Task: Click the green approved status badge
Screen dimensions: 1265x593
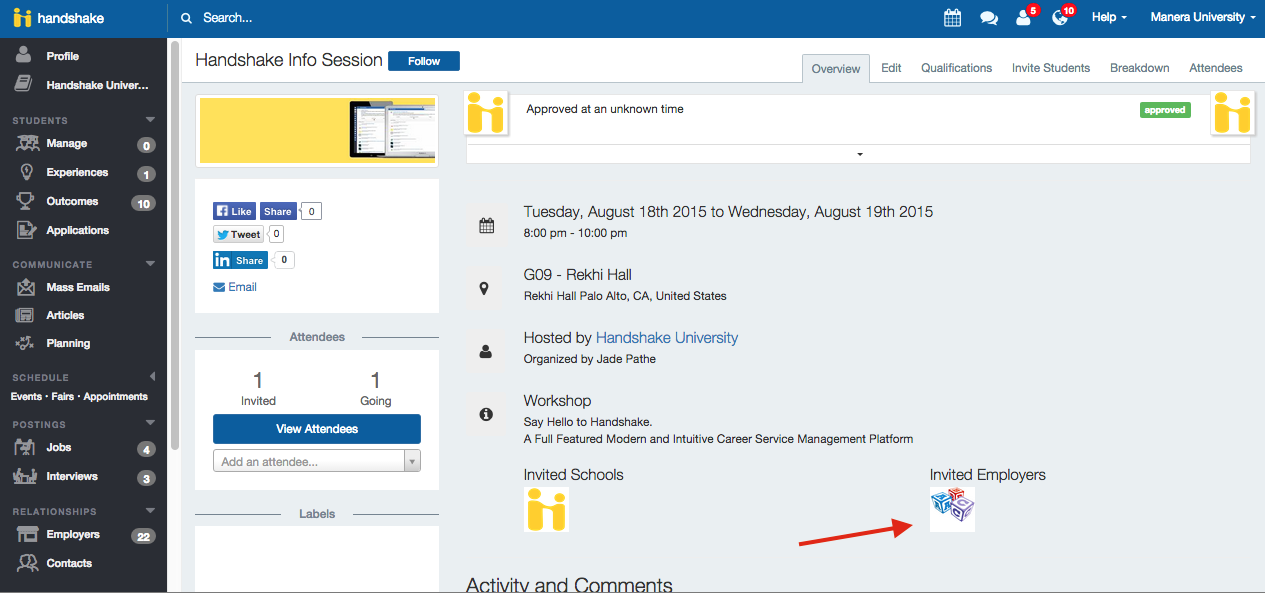Action: [1165, 110]
